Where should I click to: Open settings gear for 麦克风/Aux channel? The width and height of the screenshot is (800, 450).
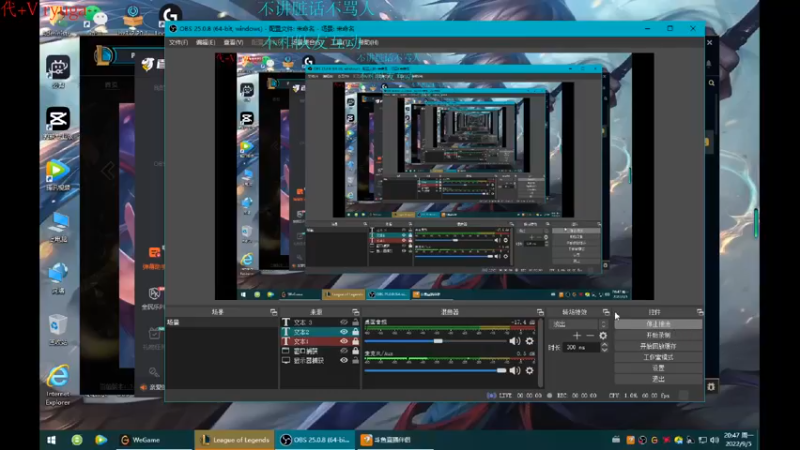(530, 370)
